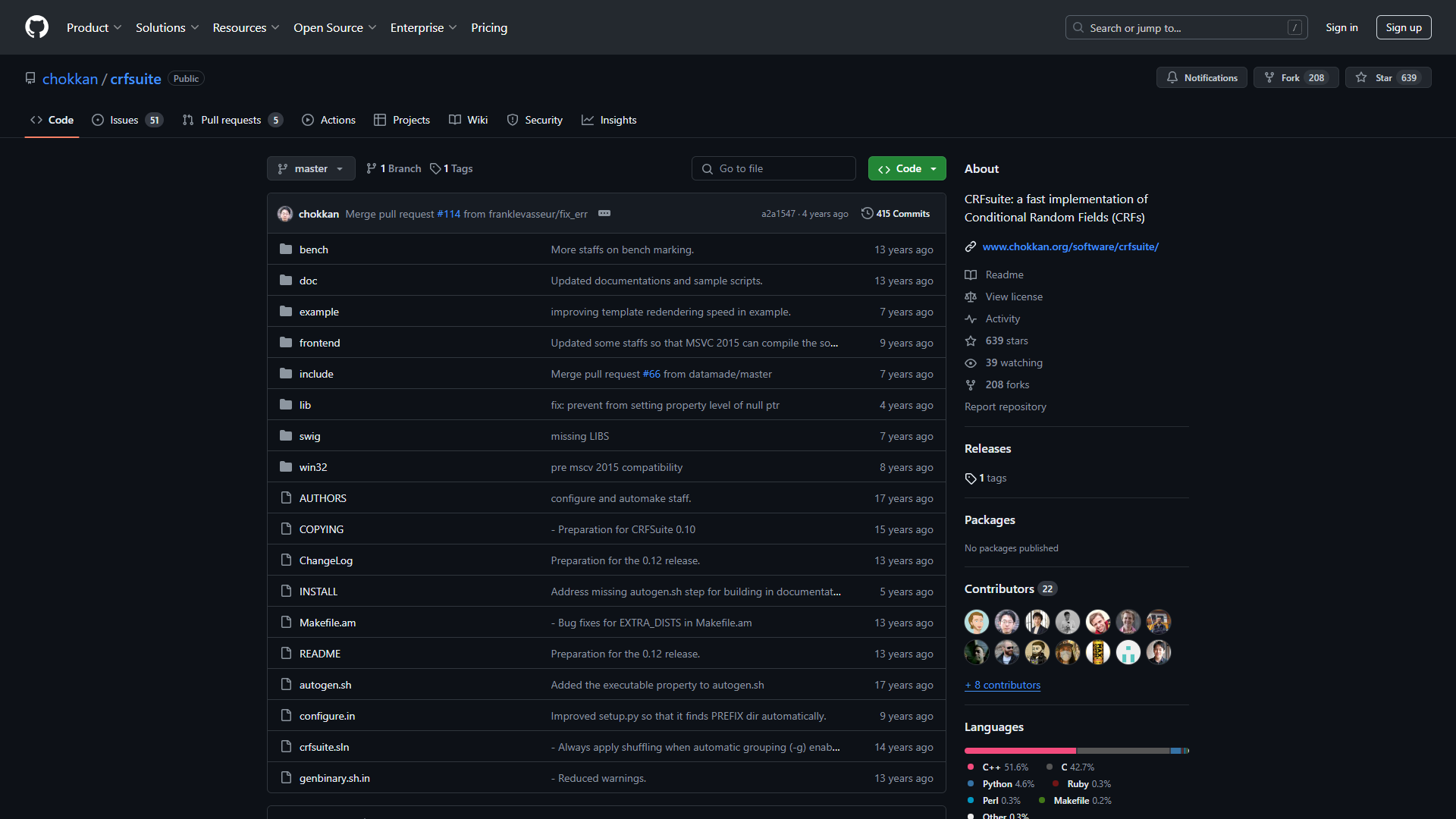The width and height of the screenshot is (1456, 819).
Task: Open commit history via the clock icon
Action: [x=868, y=213]
